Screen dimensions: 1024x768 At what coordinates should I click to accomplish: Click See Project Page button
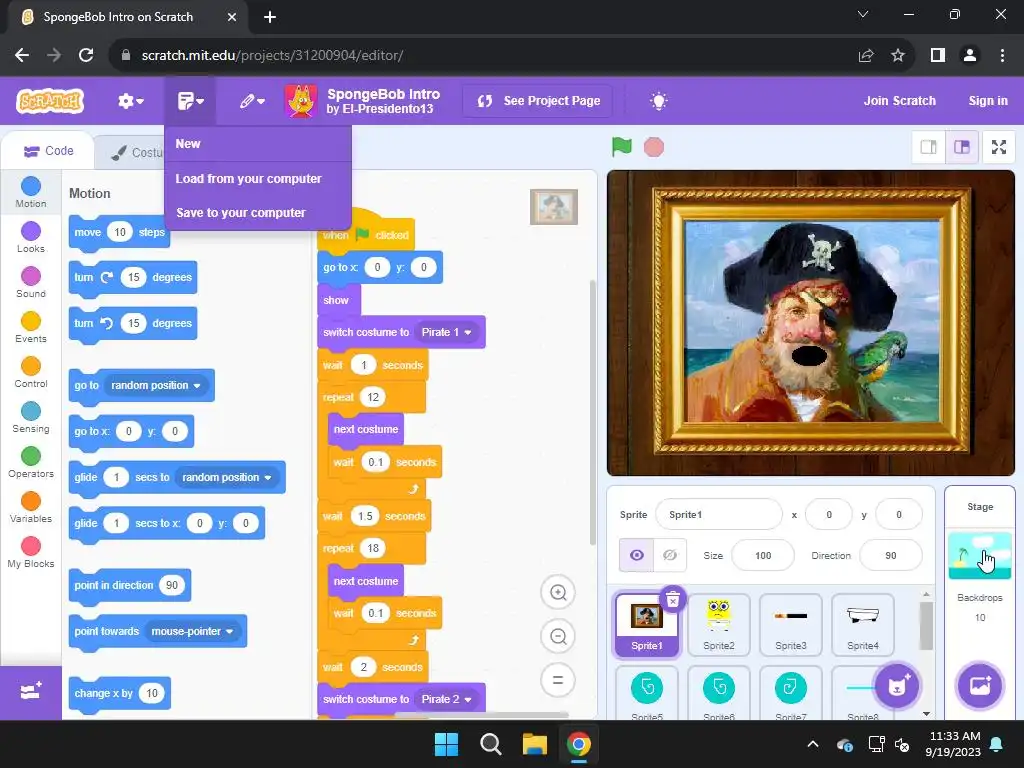[x=538, y=101]
